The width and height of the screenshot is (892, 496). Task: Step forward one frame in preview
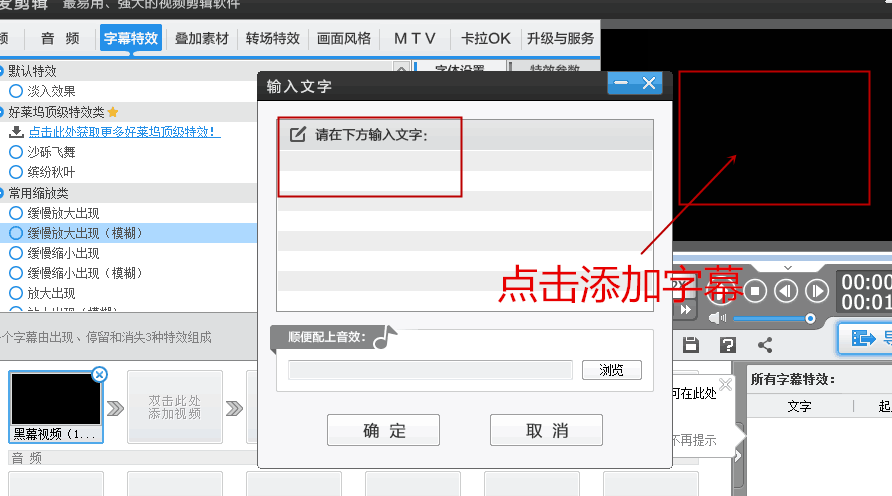click(817, 291)
